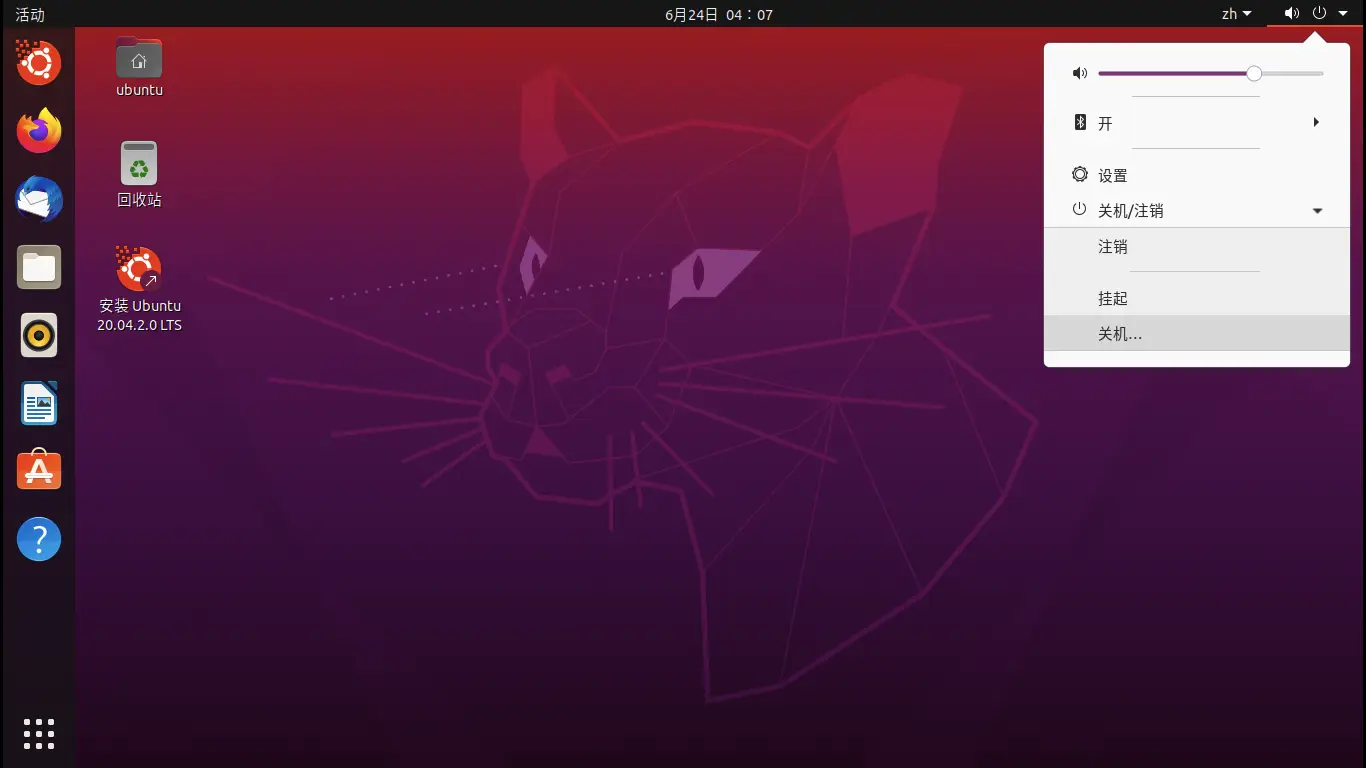Open the Files manager in dock
Viewport: 1366px width, 768px height.
pos(39,267)
